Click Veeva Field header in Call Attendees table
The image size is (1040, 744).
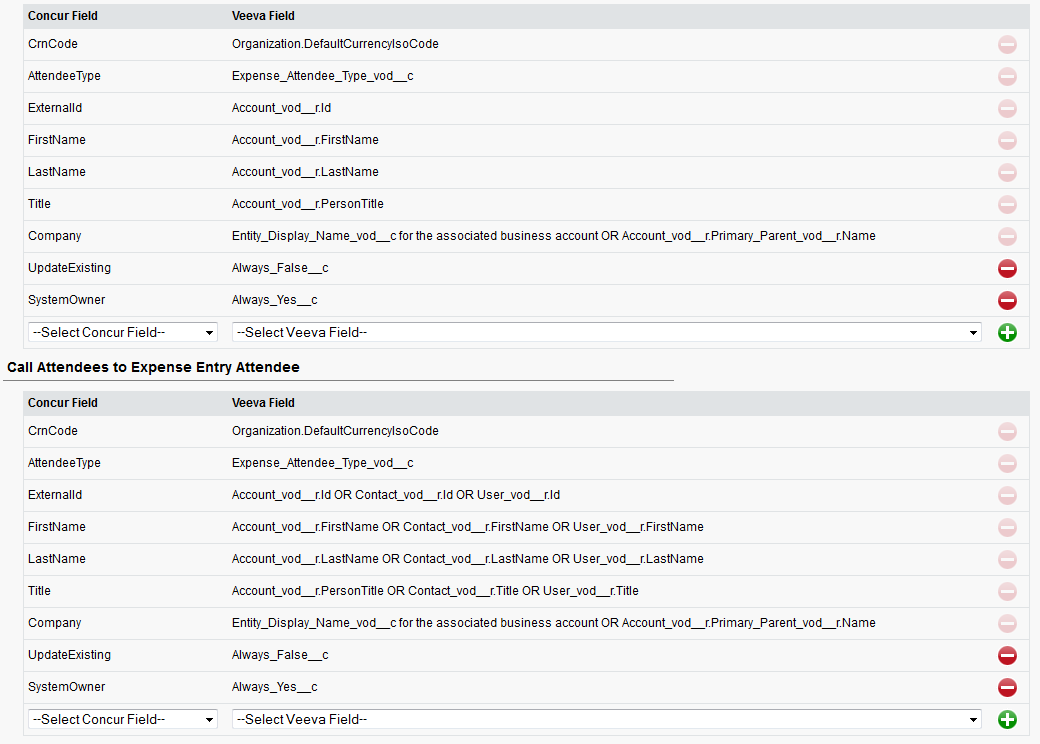pos(263,403)
